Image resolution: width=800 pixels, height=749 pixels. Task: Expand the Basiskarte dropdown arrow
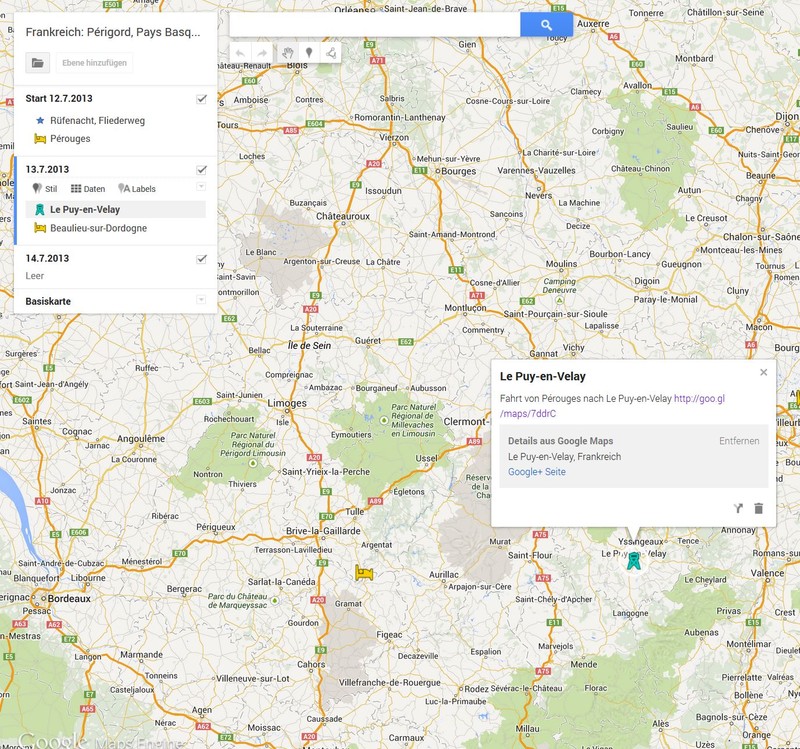(x=202, y=300)
